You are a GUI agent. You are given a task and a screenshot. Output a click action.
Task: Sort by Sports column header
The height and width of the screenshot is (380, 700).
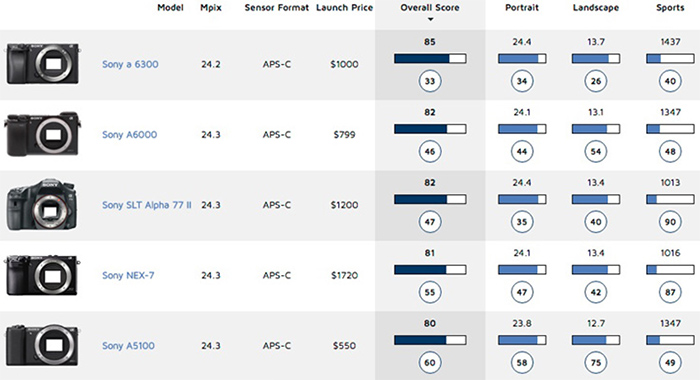click(670, 8)
